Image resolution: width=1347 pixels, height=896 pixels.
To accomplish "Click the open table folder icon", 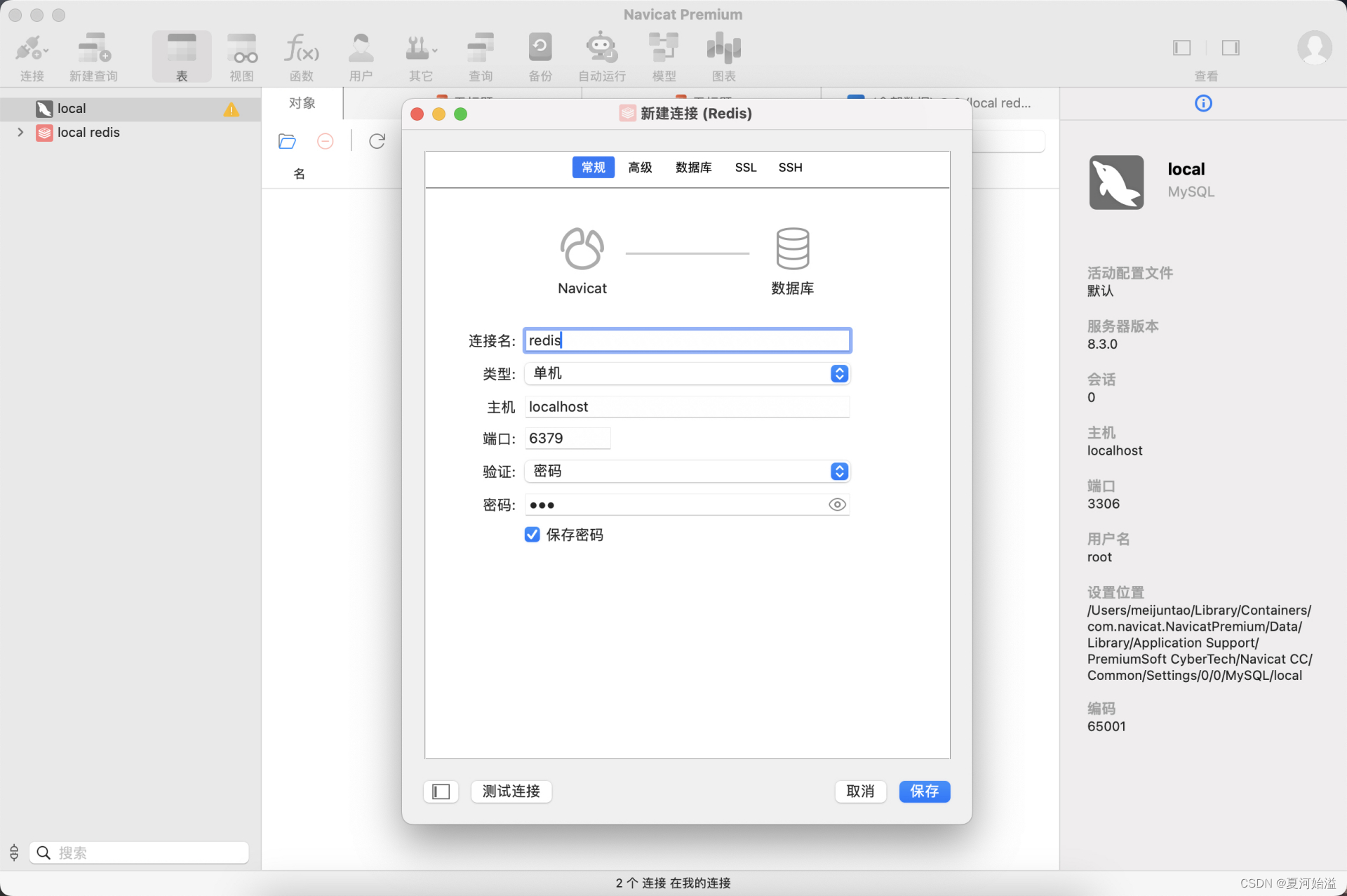I will [x=287, y=141].
